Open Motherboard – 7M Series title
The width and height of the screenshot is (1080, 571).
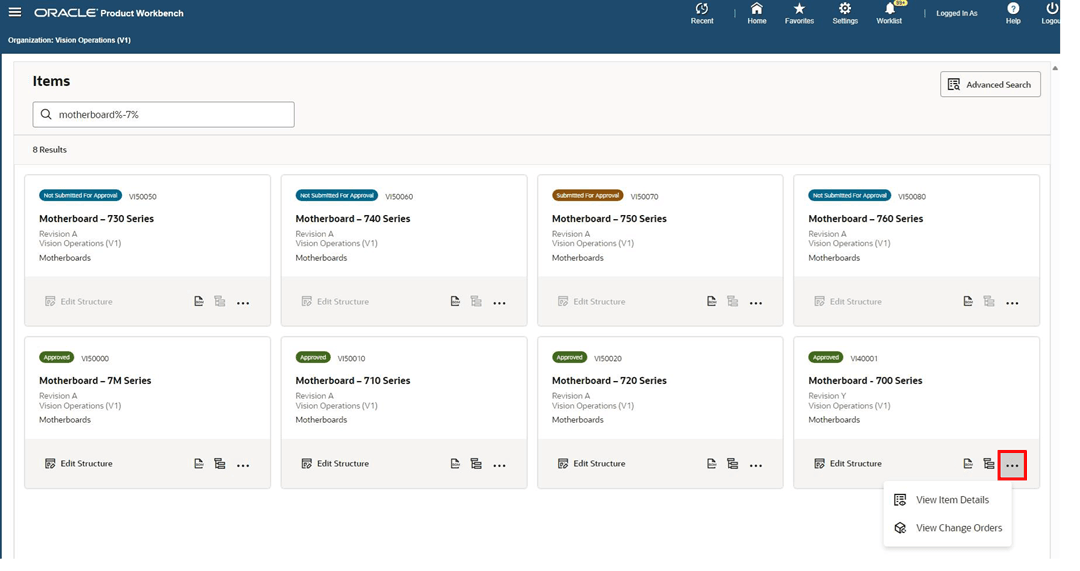coord(95,380)
